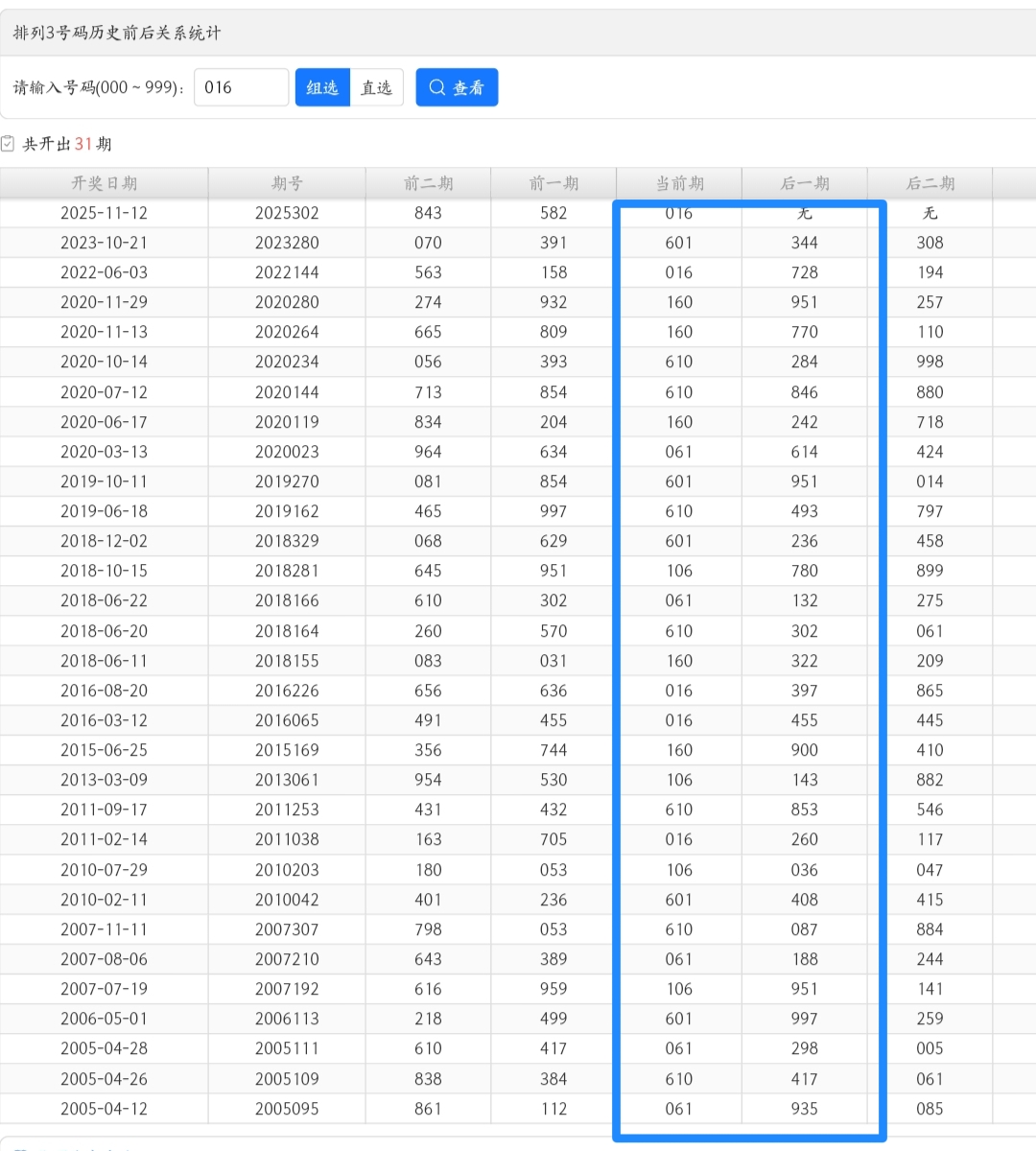1036x1151 pixels.
Task: Click the 后一期 column header
Action: 805,183
